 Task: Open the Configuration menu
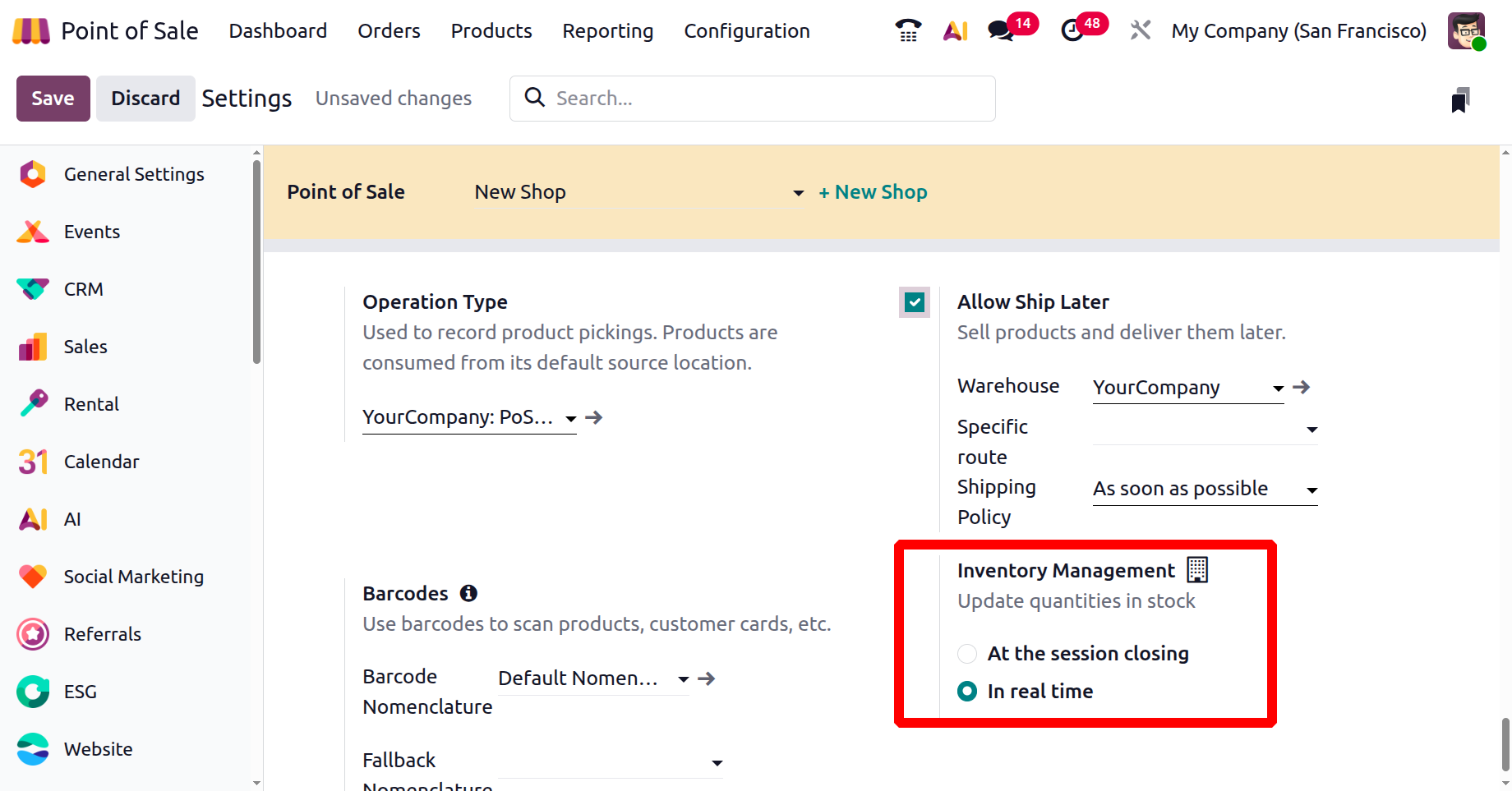tap(746, 31)
